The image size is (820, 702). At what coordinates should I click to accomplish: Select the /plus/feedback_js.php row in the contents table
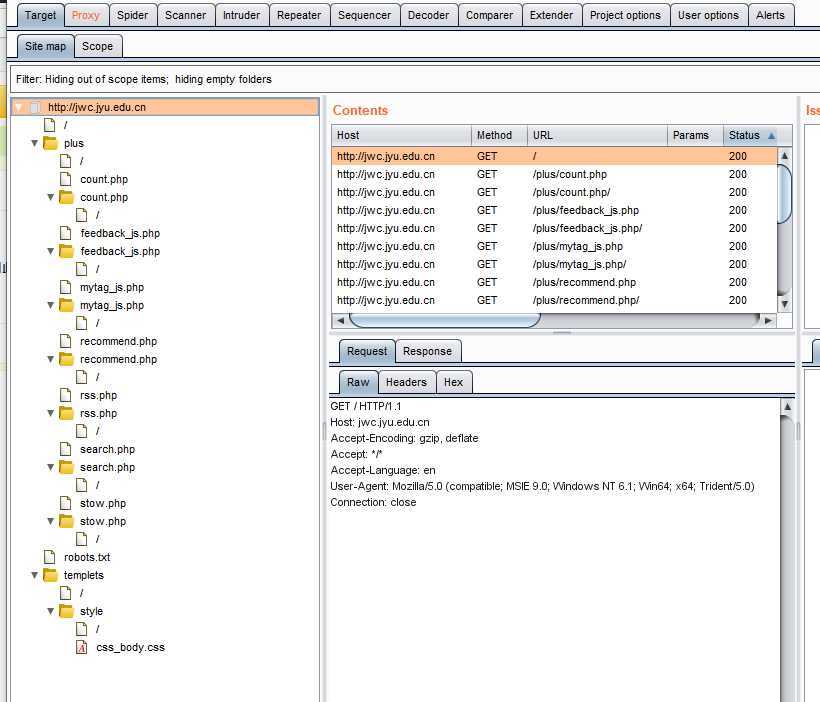tap(554, 210)
